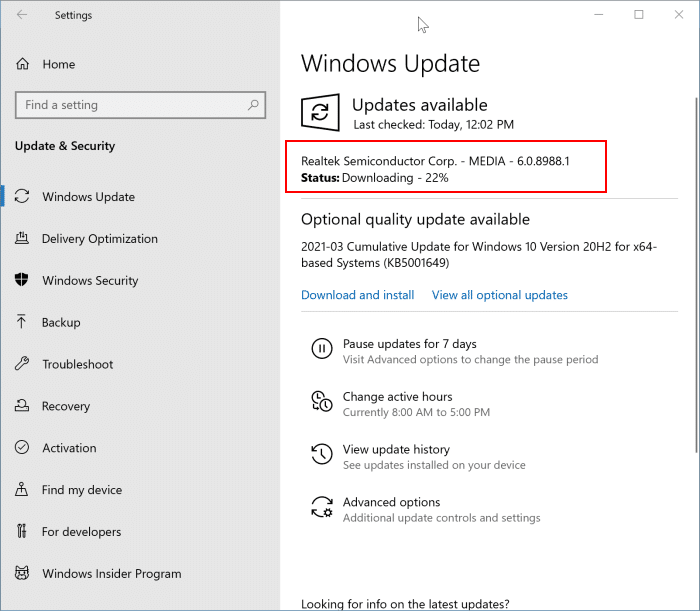Image resolution: width=700 pixels, height=611 pixels.
Task: Click the active hours clock icon
Action: pyautogui.click(x=322, y=401)
